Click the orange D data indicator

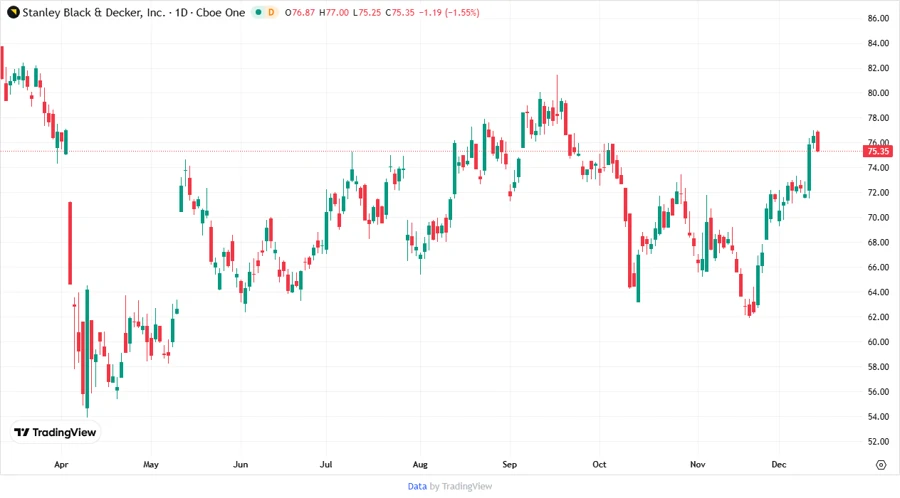pos(271,12)
